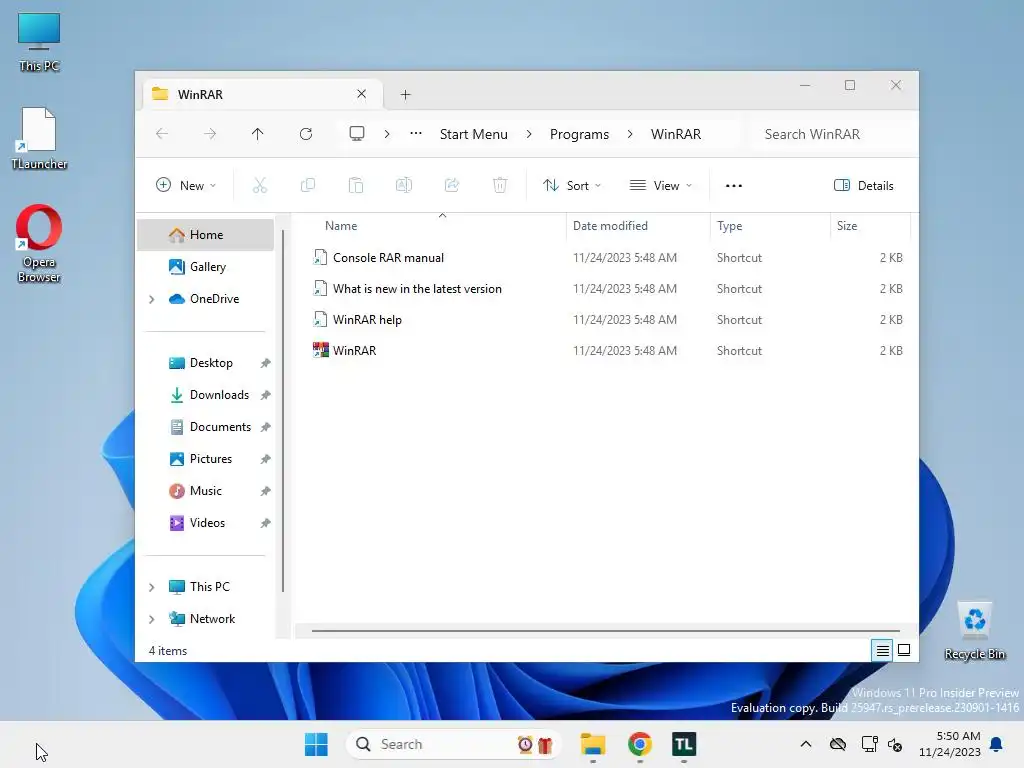Go back with the left arrow
This screenshot has width=1024, height=768.
pos(162,134)
